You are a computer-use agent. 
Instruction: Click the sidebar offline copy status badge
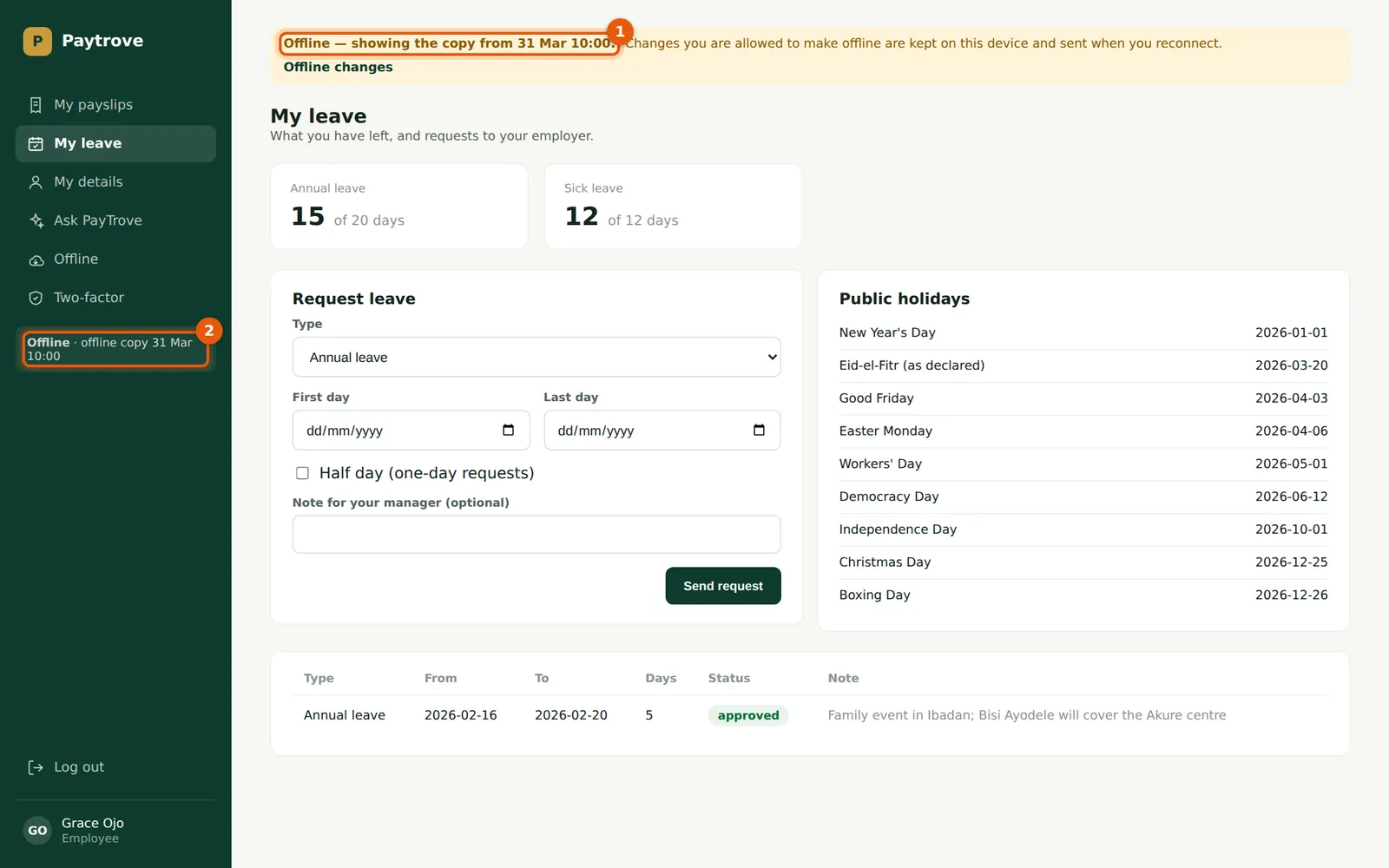click(115, 349)
